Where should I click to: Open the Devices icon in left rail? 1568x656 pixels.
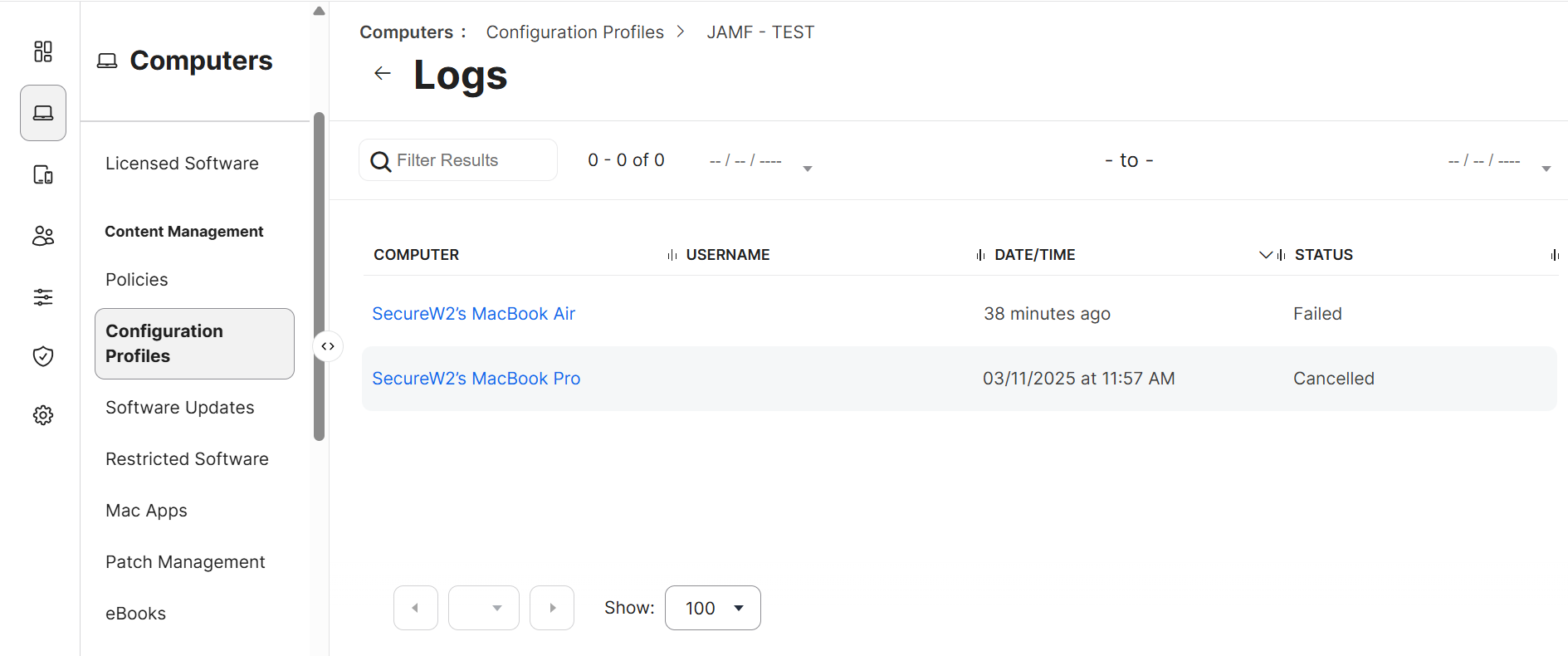[x=43, y=174]
